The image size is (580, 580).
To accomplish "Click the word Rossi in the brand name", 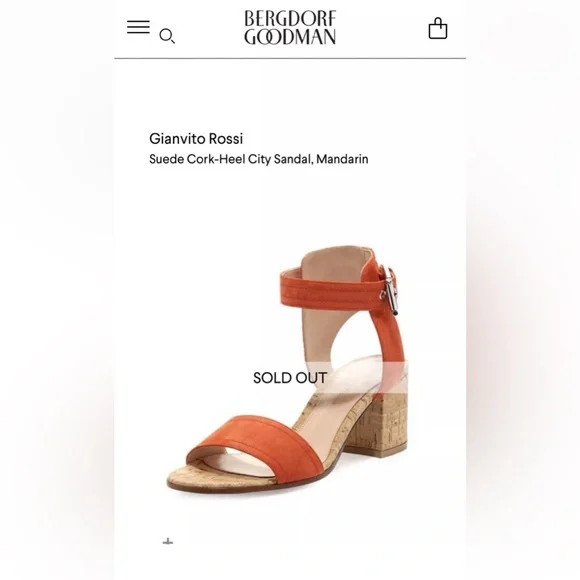I will pyautogui.click(x=226, y=139).
